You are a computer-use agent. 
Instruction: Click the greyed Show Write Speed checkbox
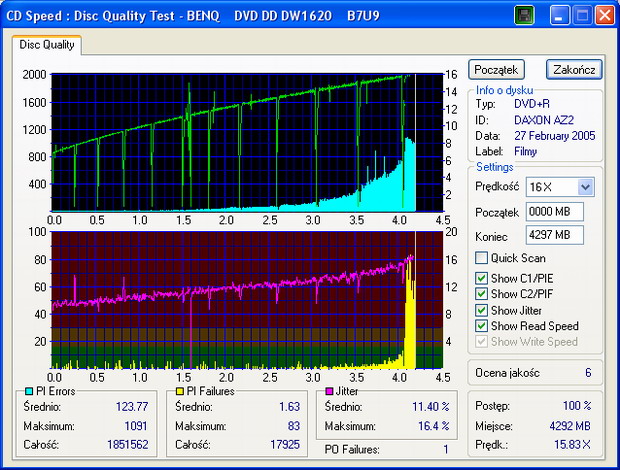(x=481, y=342)
